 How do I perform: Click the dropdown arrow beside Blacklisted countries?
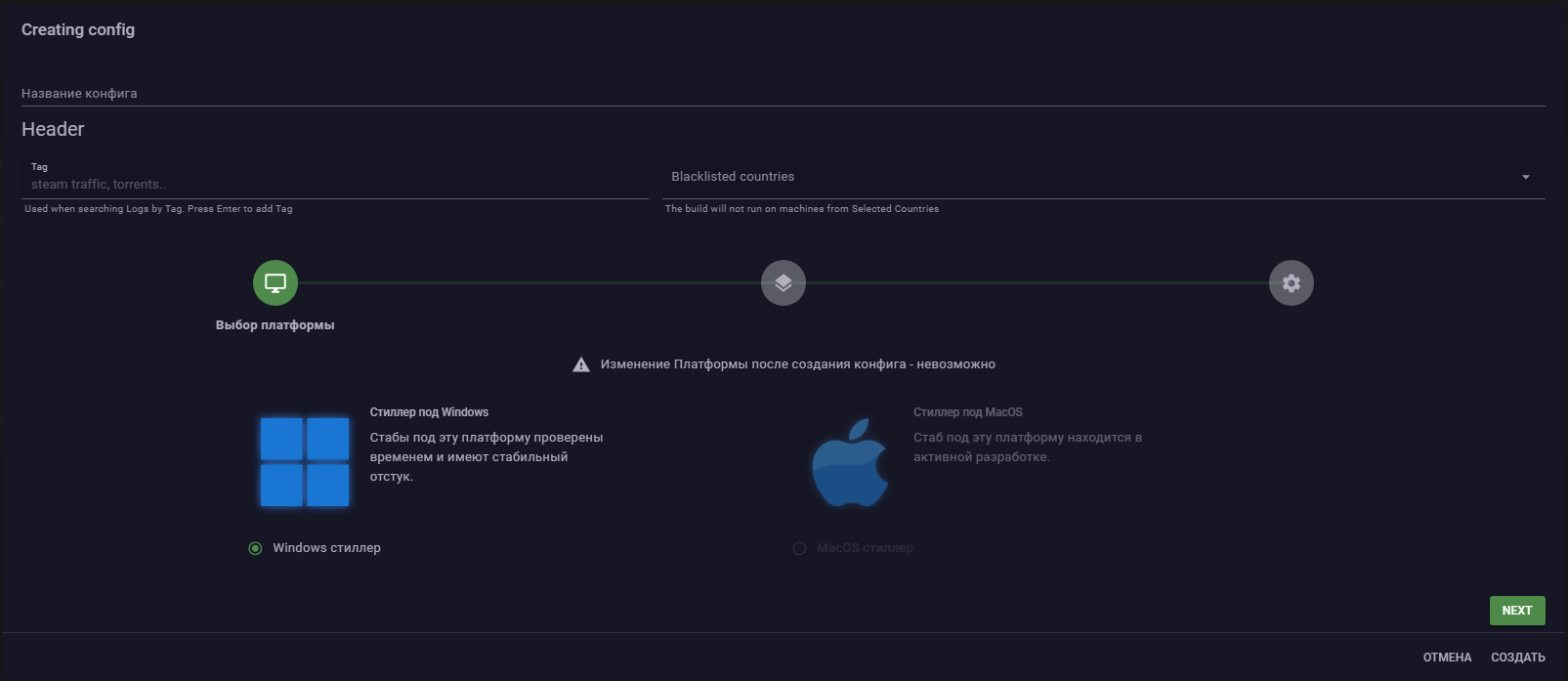coord(1525,177)
